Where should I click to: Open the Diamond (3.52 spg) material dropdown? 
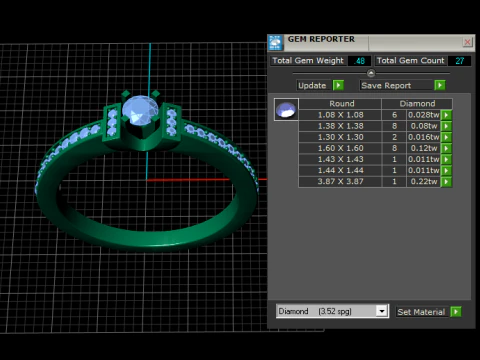click(382, 311)
